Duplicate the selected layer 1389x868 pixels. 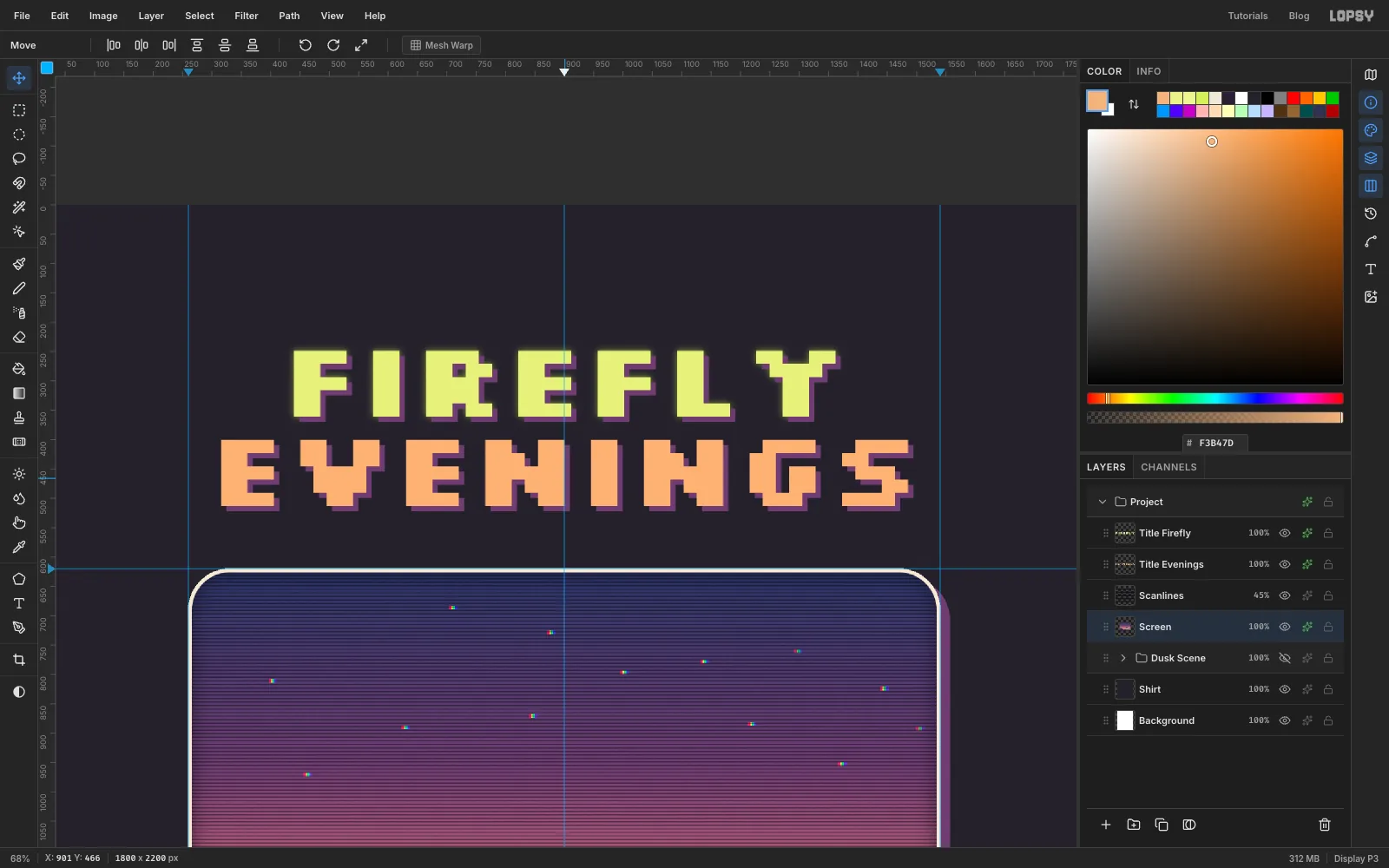pyautogui.click(x=1162, y=825)
